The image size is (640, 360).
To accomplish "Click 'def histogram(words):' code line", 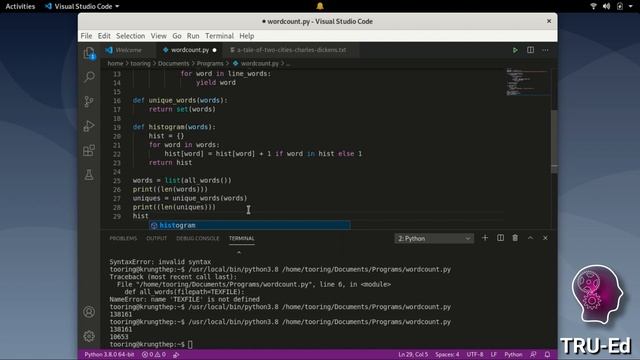I will pyautogui.click(x=174, y=127).
